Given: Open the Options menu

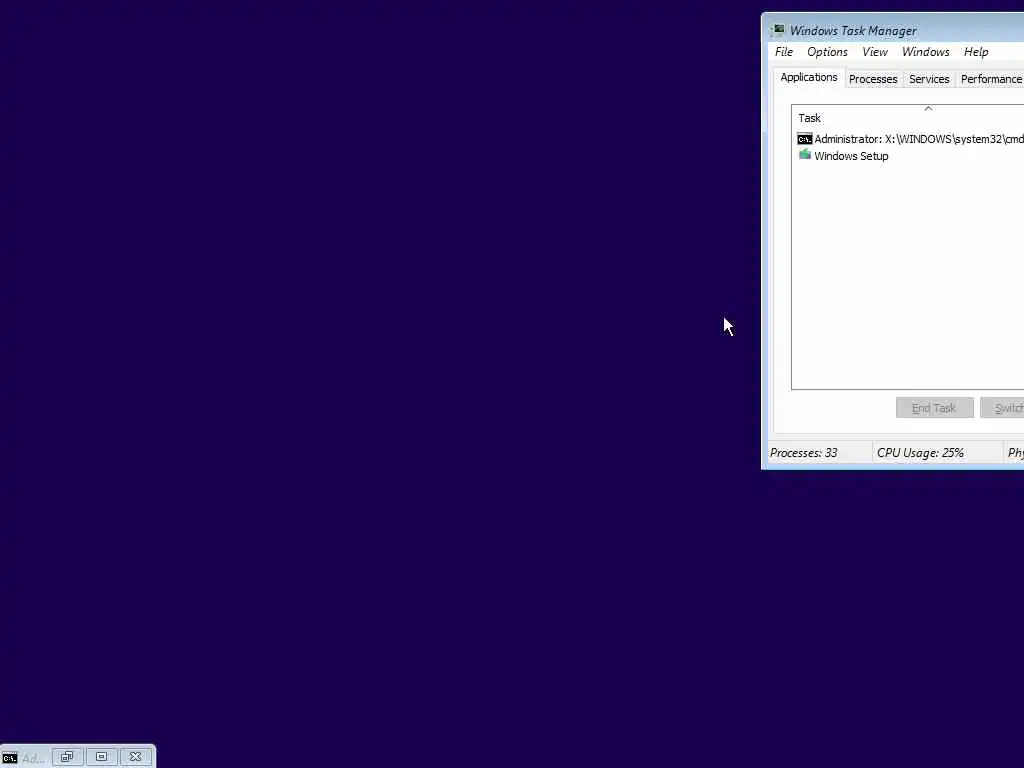Looking at the screenshot, I should 827,52.
